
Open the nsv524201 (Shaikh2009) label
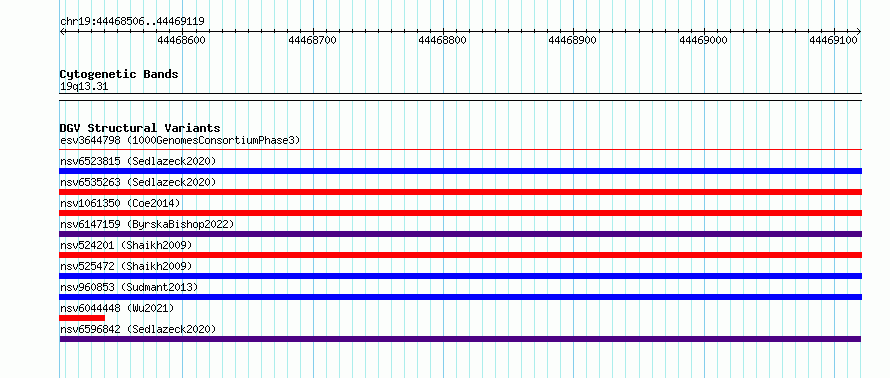click(126, 245)
